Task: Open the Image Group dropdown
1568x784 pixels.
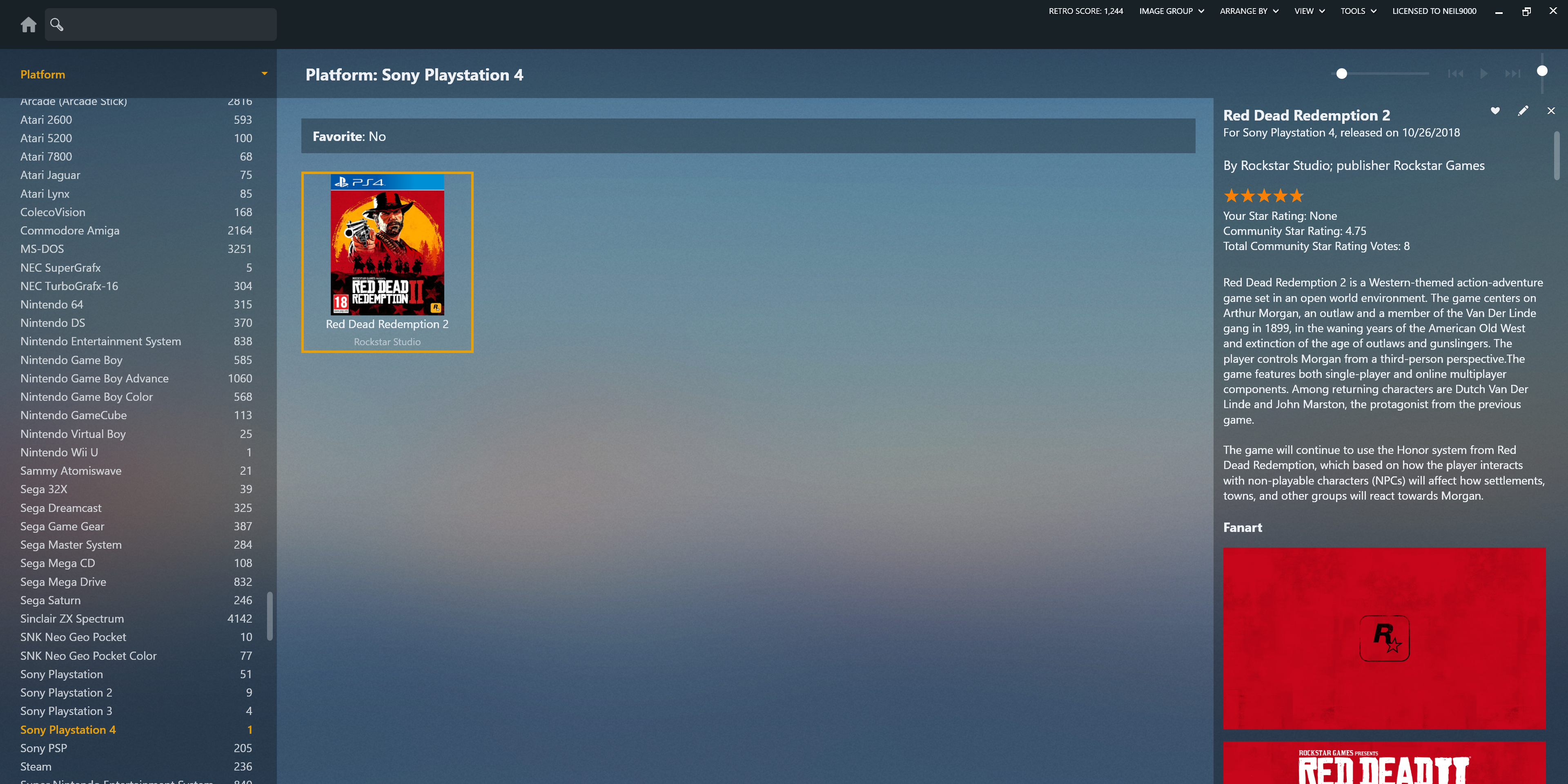Action: pyautogui.click(x=1172, y=11)
